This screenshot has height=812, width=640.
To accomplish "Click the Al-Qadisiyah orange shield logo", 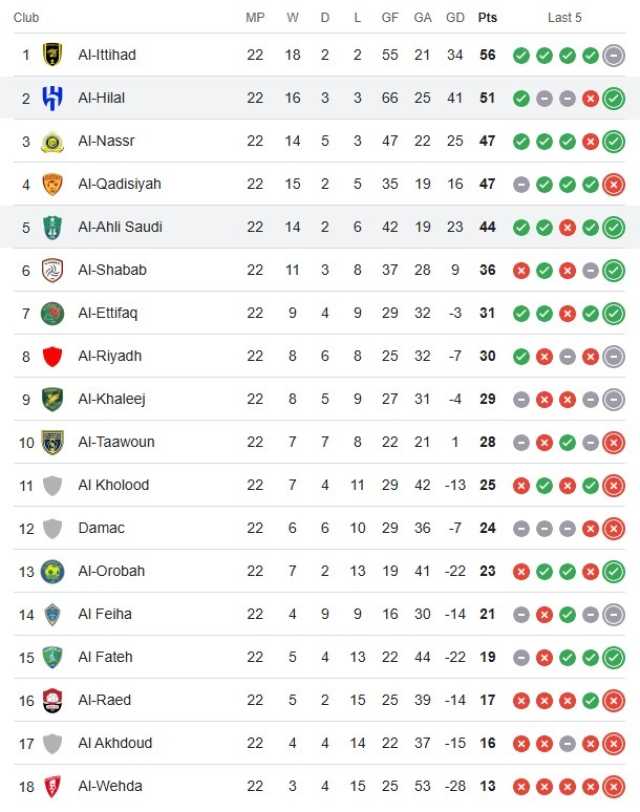I will (x=52, y=184).
